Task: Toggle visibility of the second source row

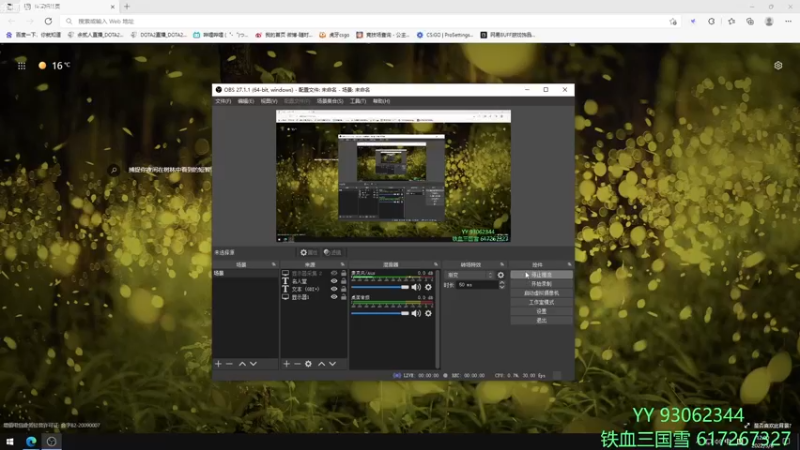Action: (x=334, y=281)
